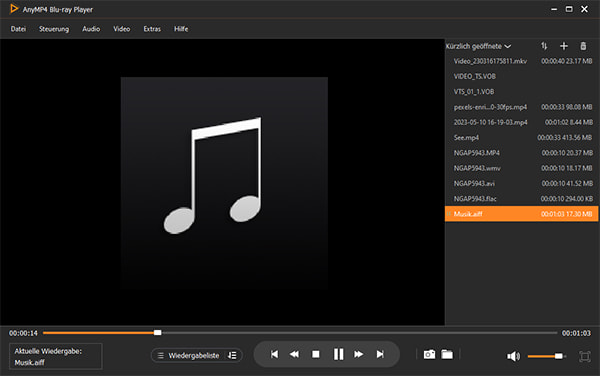The width and height of the screenshot is (600, 376).
Task: Take a snapshot with the camera icon
Action: [429, 355]
